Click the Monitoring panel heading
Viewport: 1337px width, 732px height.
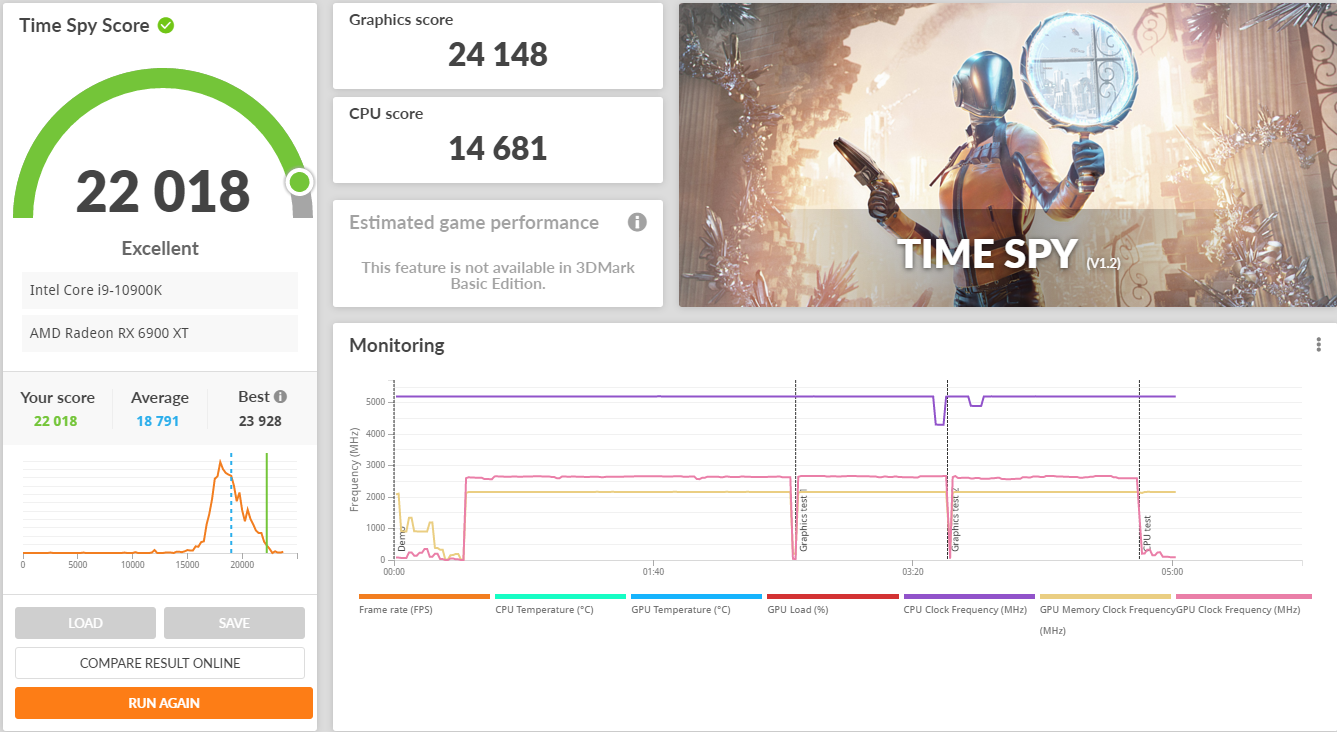397,345
